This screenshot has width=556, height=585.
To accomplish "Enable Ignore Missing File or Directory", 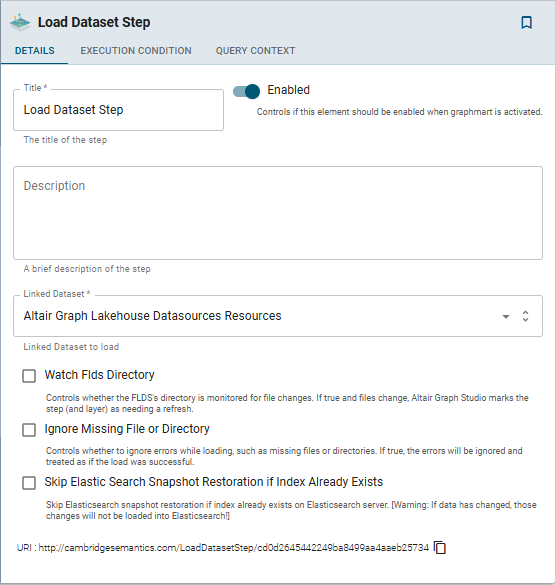I will click(29, 430).
